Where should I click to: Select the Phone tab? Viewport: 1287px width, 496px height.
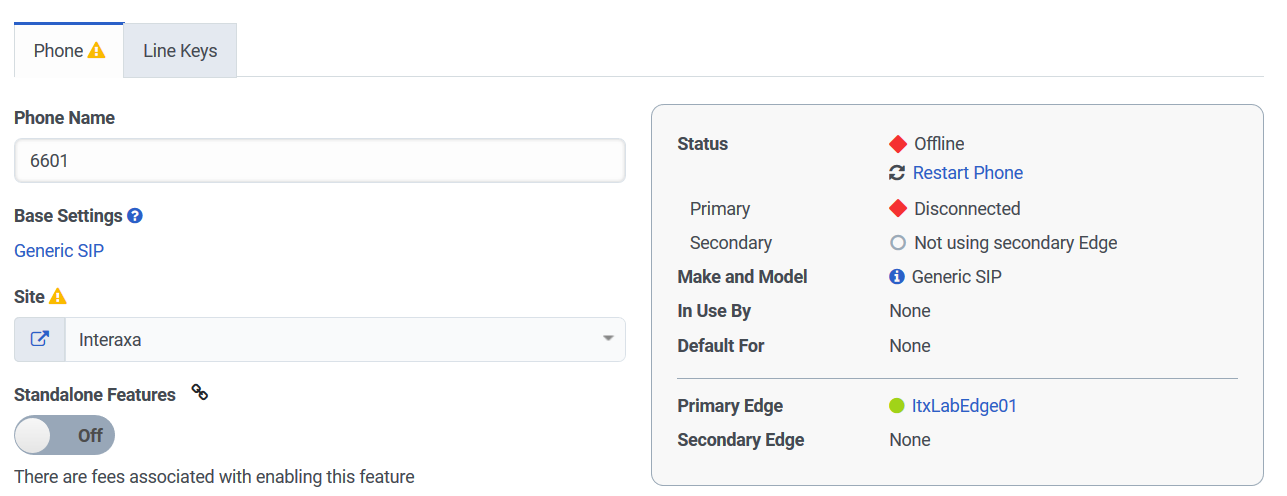(x=58, y=51)
